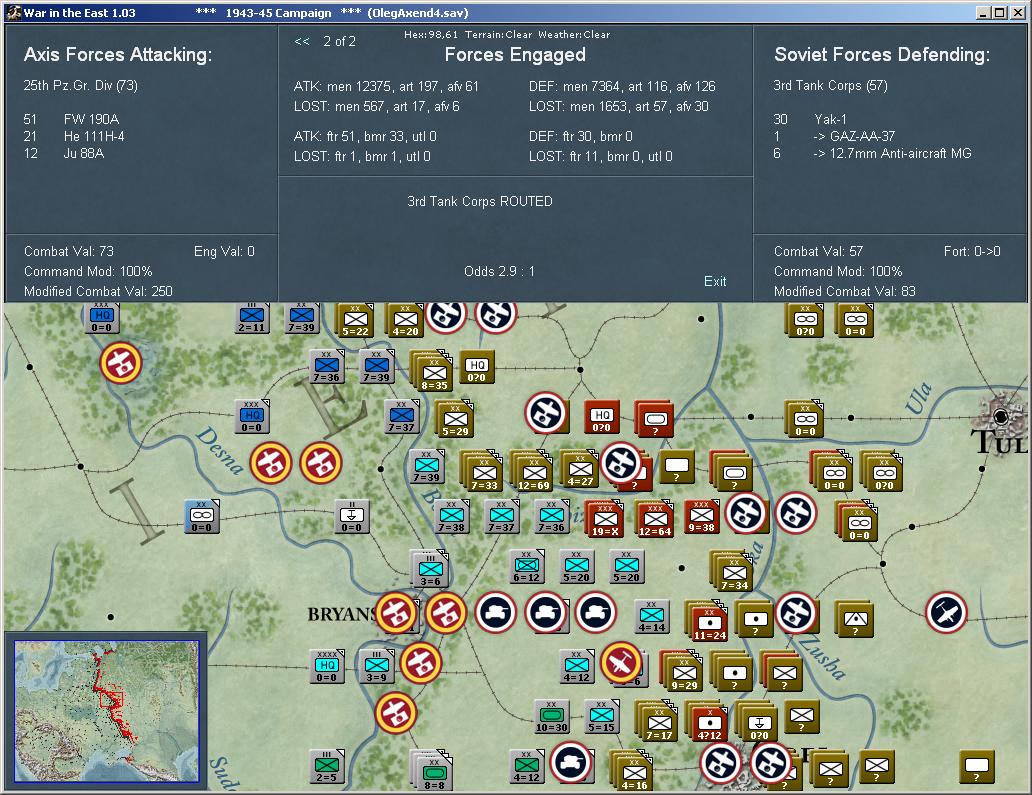Click the He 111H-4 aircraft entry
The width and height of the screenshot is (1032, 795).
[x=94, y=136]
